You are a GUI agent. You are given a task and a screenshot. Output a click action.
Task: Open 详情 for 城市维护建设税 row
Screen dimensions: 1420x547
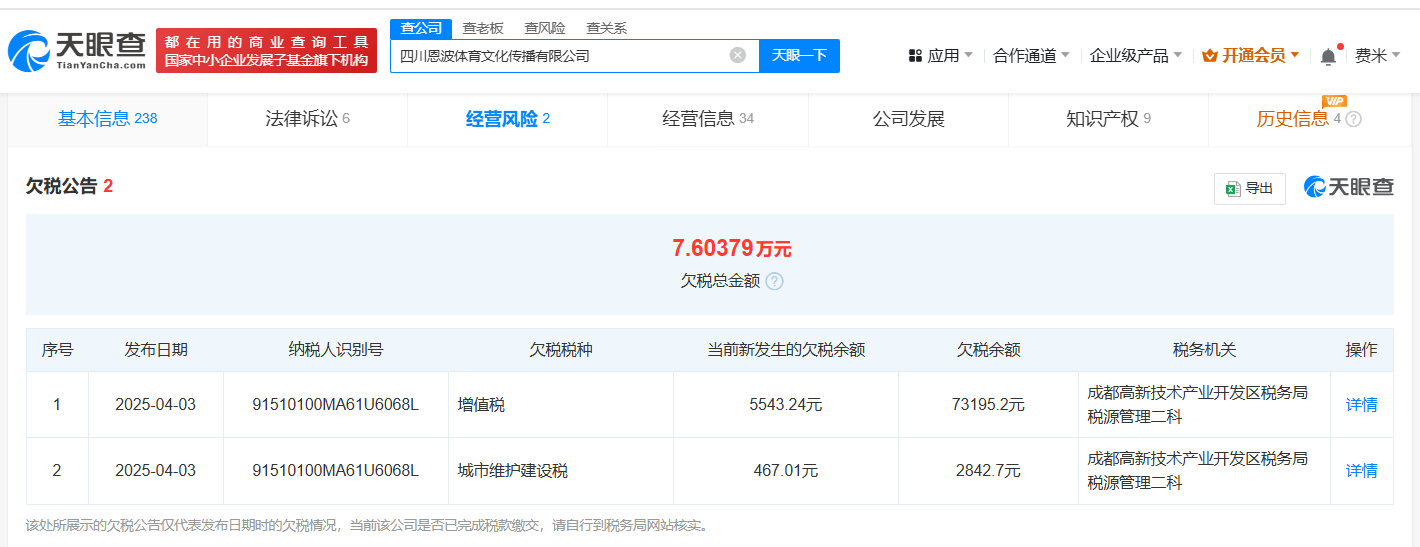(1361, 471)
